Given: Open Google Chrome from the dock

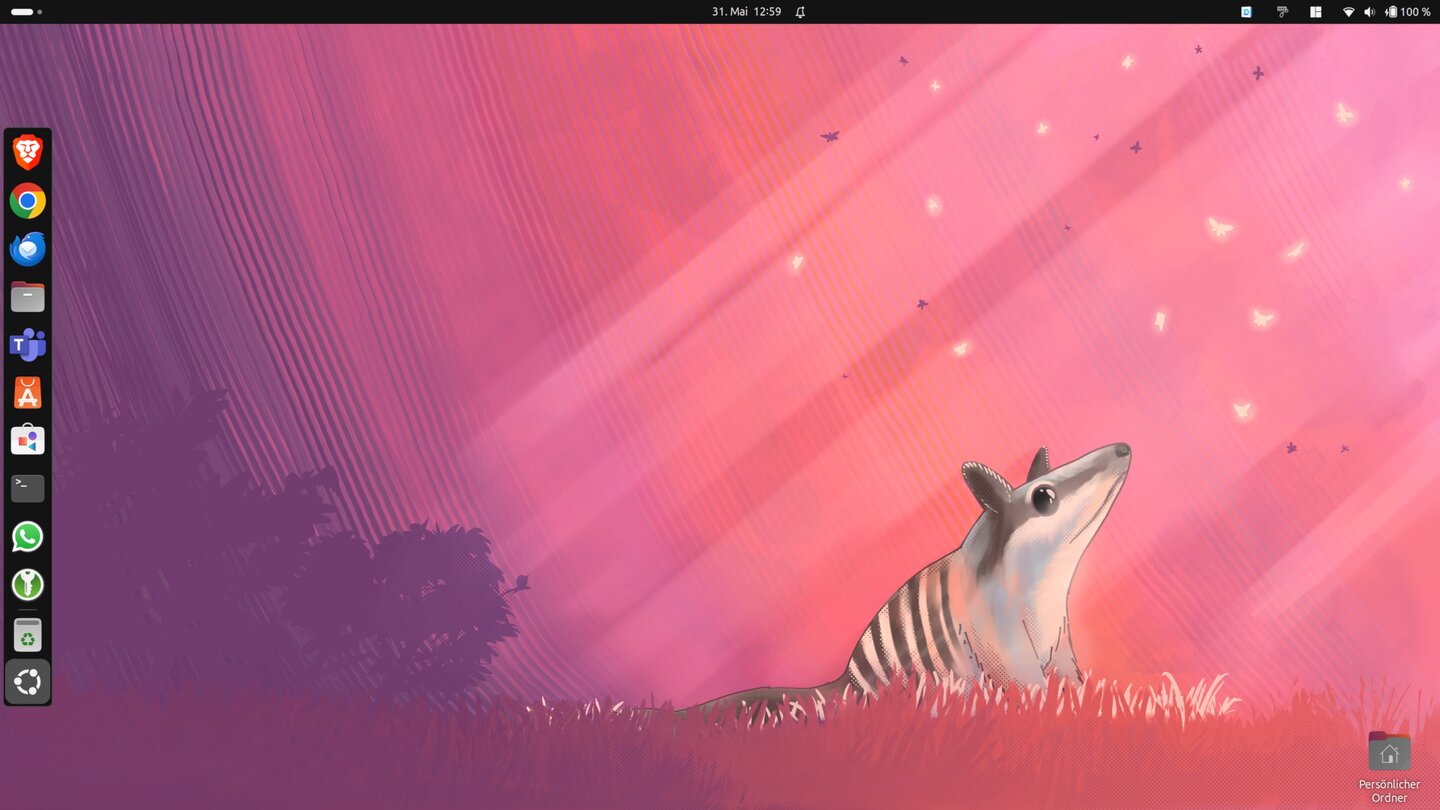Looking at the screenshot, I should point(28,201).
